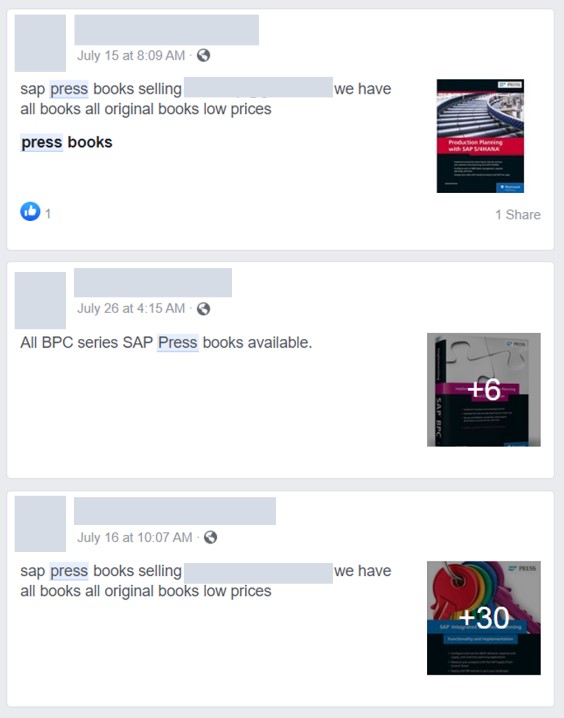Click the public globe icon on July 15 post
The height and width of the screenshot is (718, 564).
tap(203, 55)
